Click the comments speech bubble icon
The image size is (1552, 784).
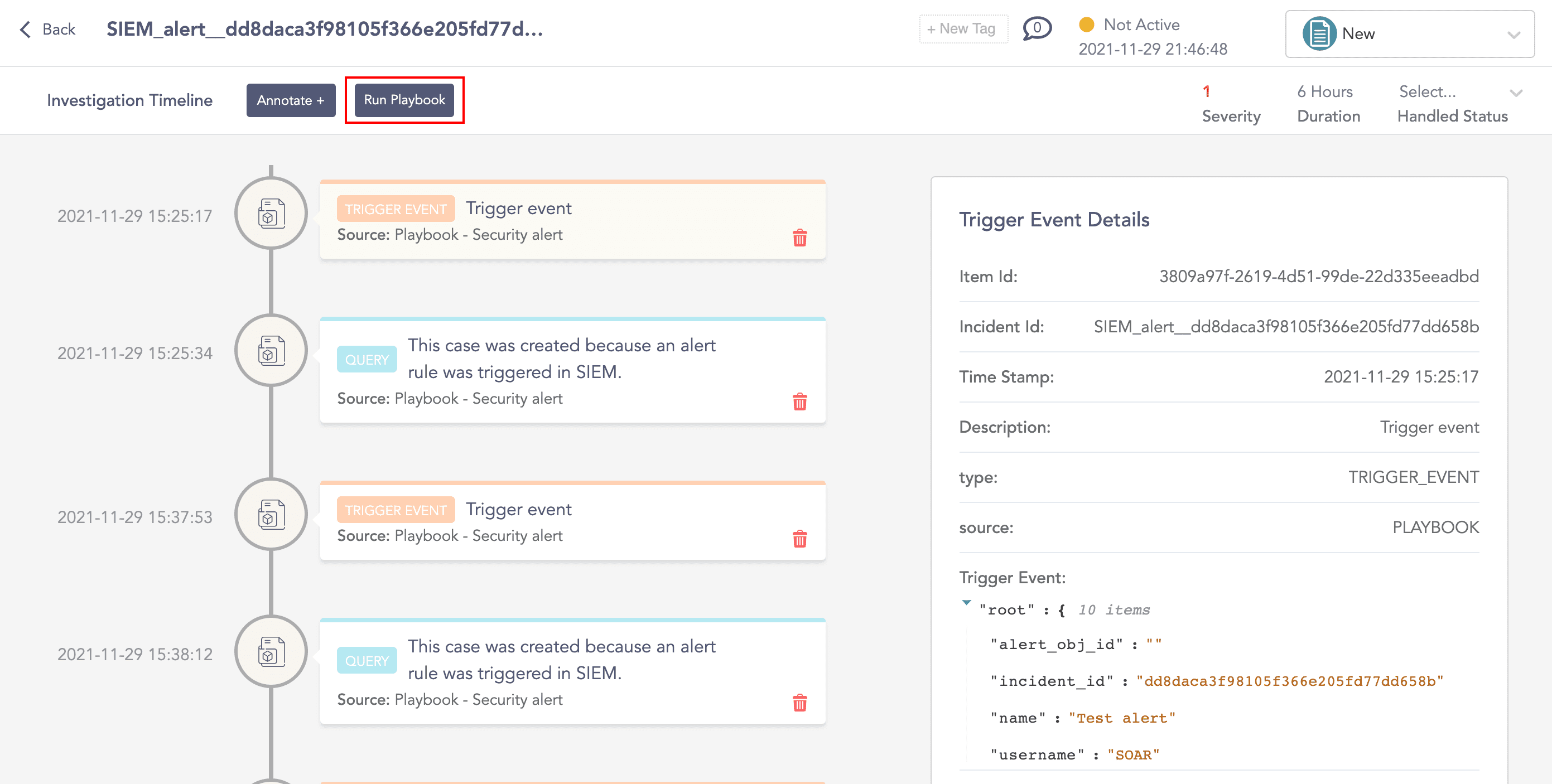point(1037,28)
